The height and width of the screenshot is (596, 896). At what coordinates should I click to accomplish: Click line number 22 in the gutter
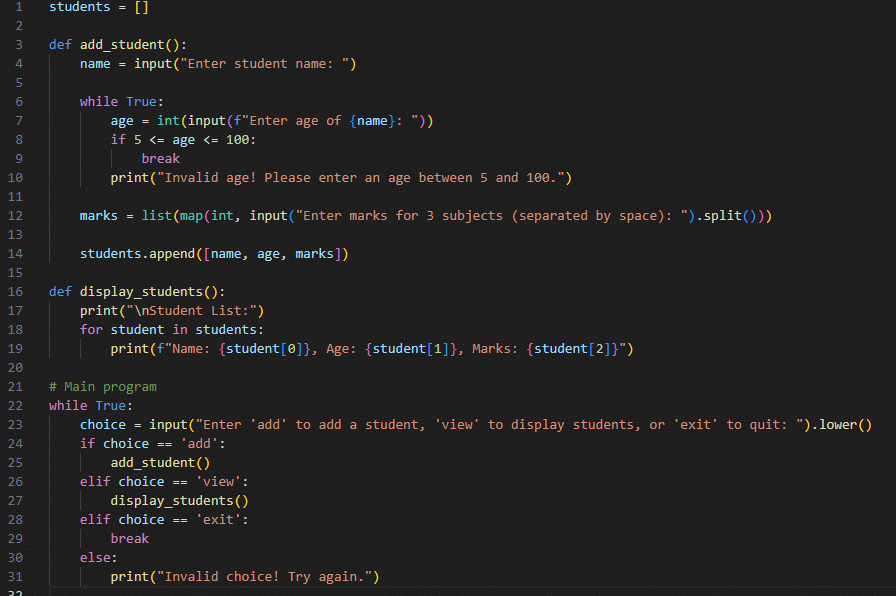click(19, 405)
